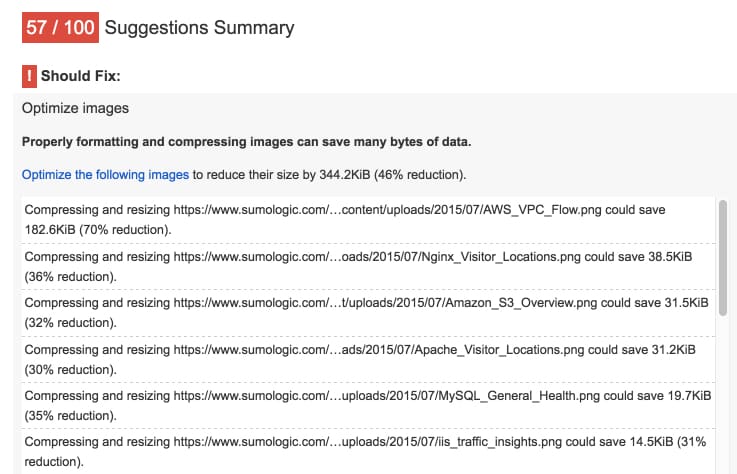Image resolution: width=737 pixels, height=474 pixels.
Task: Click the 'Suggestions Summary' heading
Action: (199, 28)
